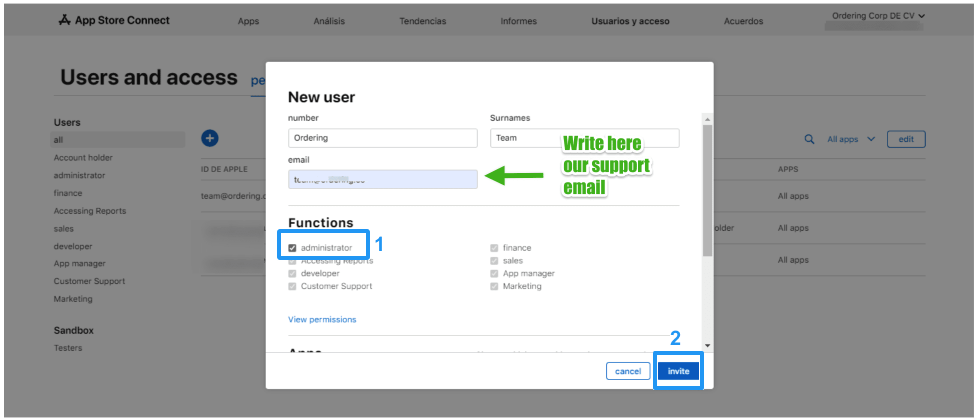Click the invite button
The width and height of the screenshot is (975, 420).
tap(678, 371)
